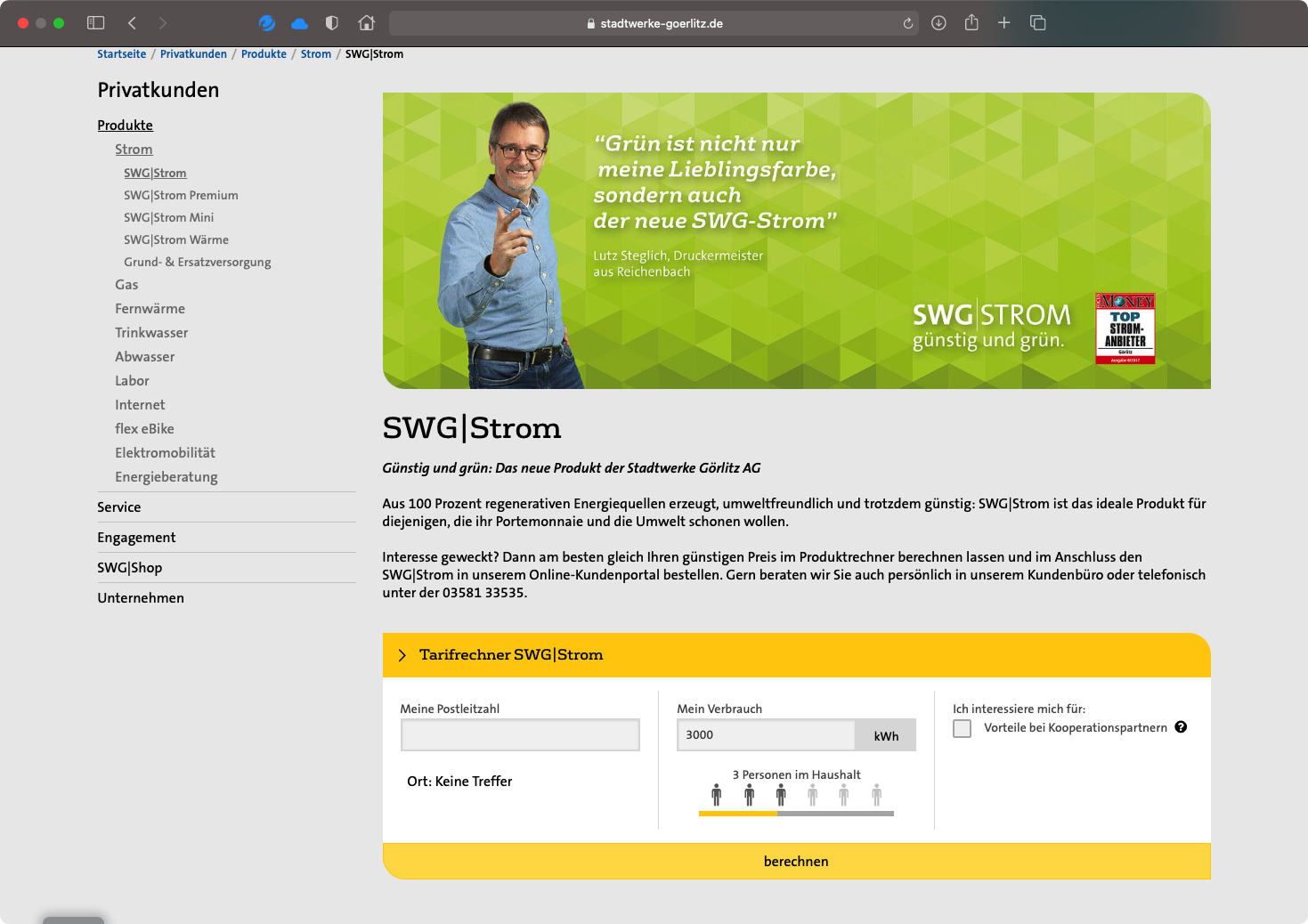Go to the home page icon
The image size is (1308, 924).
click(x=367, y=23)
